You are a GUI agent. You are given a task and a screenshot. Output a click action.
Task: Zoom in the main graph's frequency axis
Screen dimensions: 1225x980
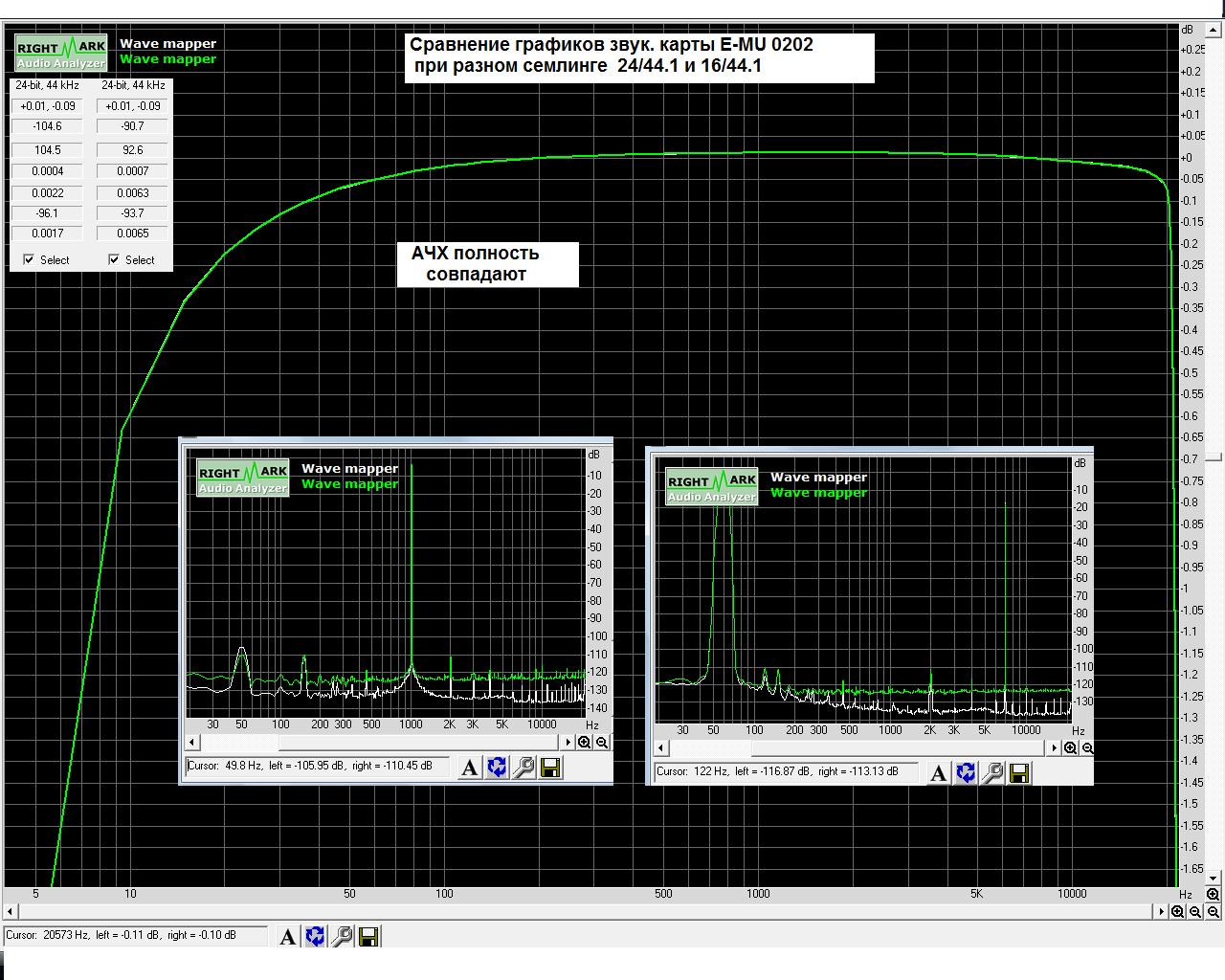1177,912
